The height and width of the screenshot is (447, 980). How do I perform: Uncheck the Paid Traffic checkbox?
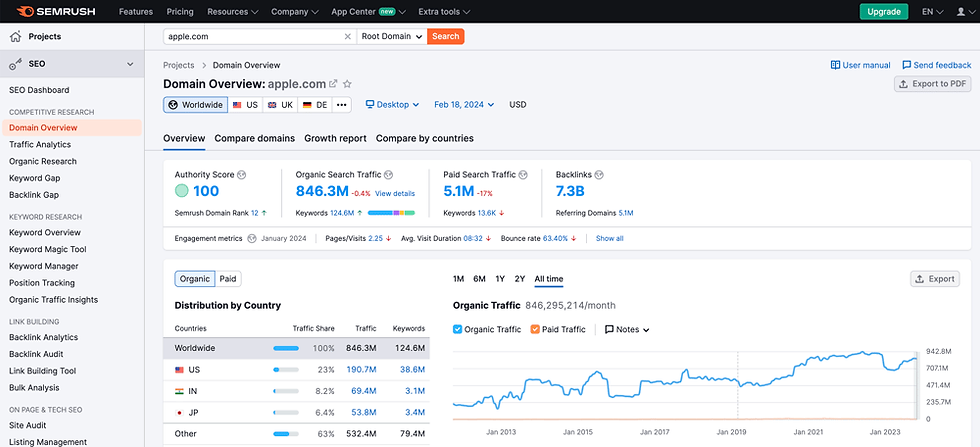pos(535,329)
